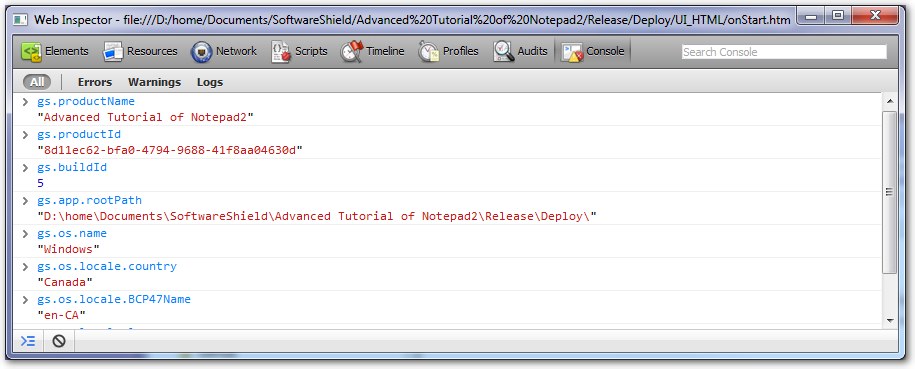Click the gs.app.rootPath command

pyautogui.click(x=90, y=200)
